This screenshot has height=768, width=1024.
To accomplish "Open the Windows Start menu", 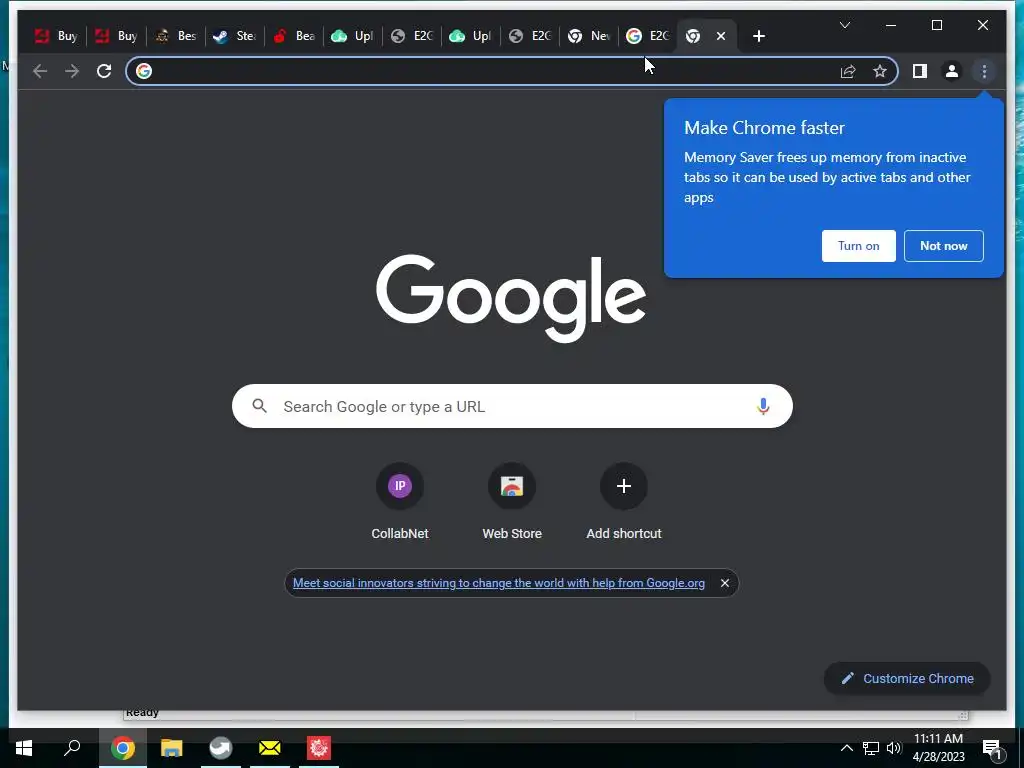I will 24,748.
